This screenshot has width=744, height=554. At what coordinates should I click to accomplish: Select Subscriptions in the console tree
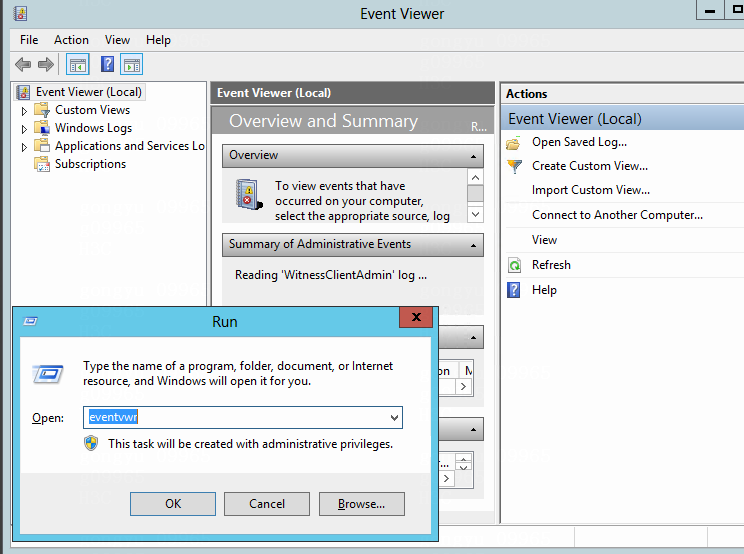[x=90, y=164]
